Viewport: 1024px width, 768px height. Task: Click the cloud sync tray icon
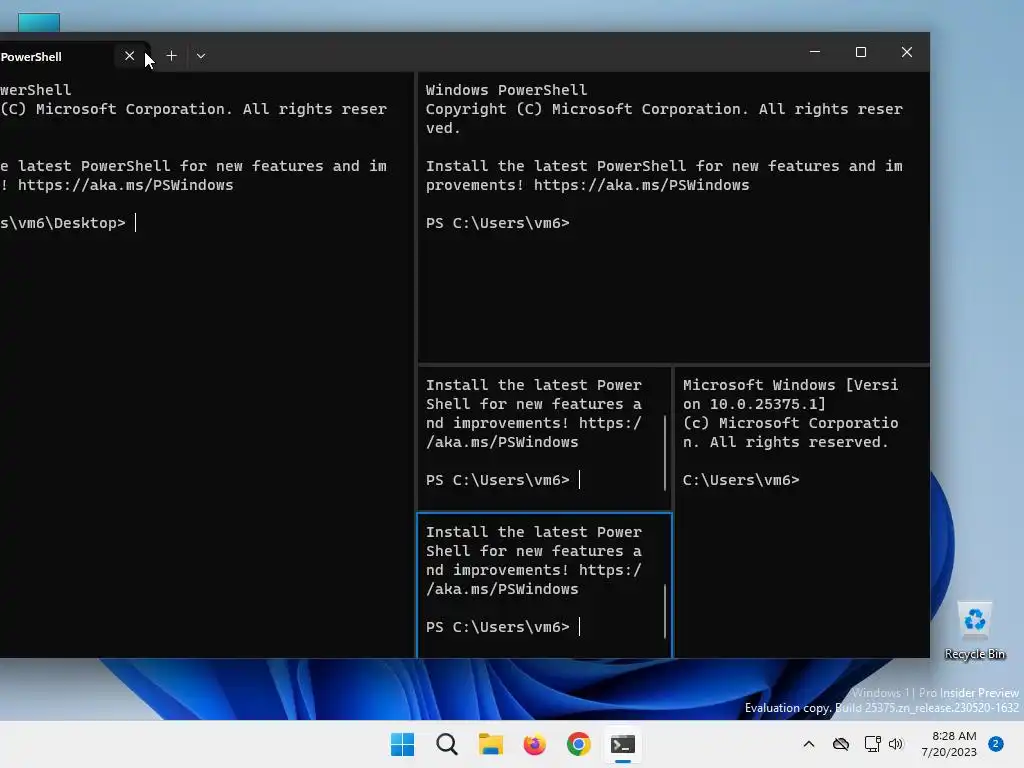pos(840,744)
